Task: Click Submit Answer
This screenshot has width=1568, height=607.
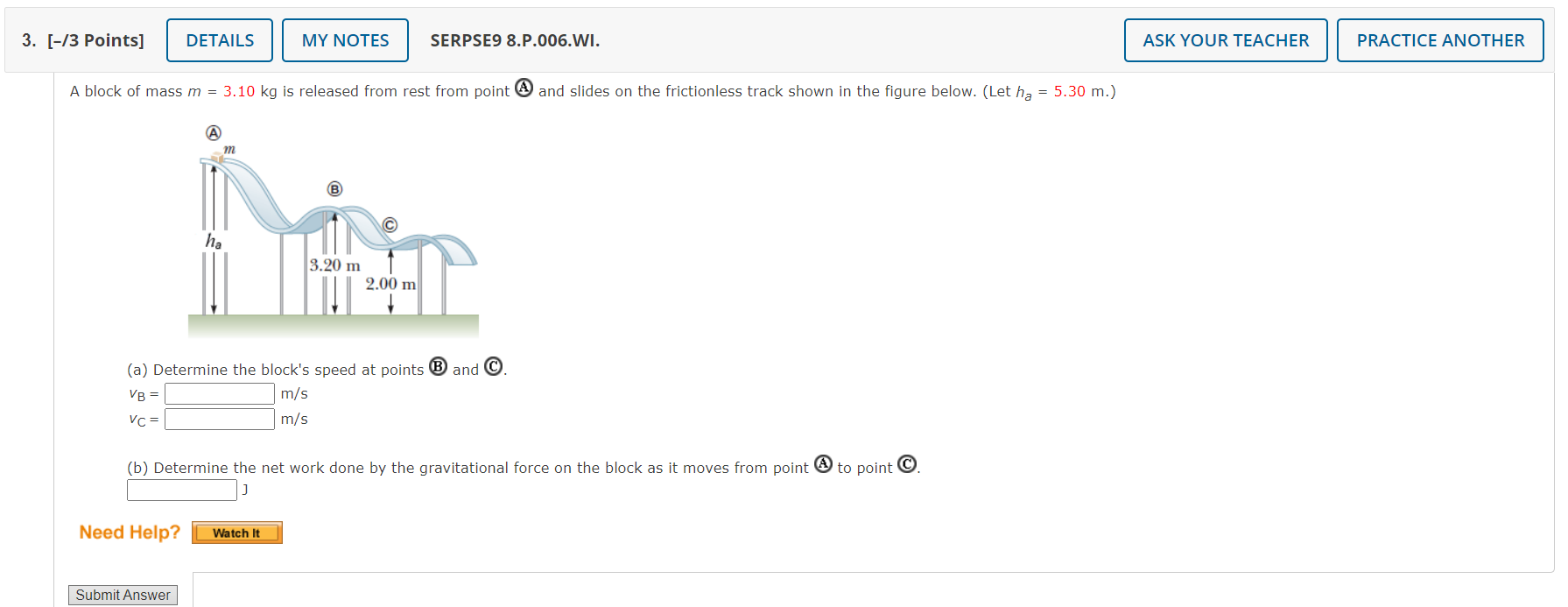Action: click(123, 595)
